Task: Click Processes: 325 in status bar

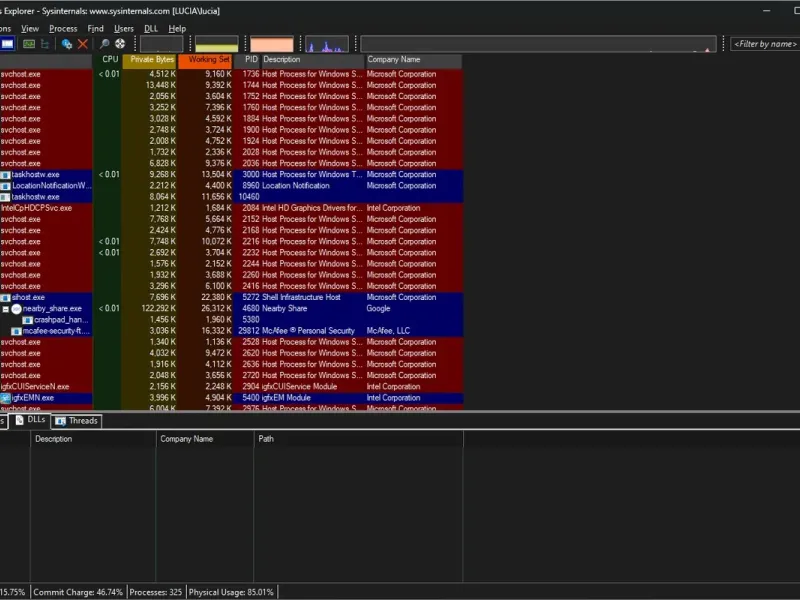Action: 156,592
